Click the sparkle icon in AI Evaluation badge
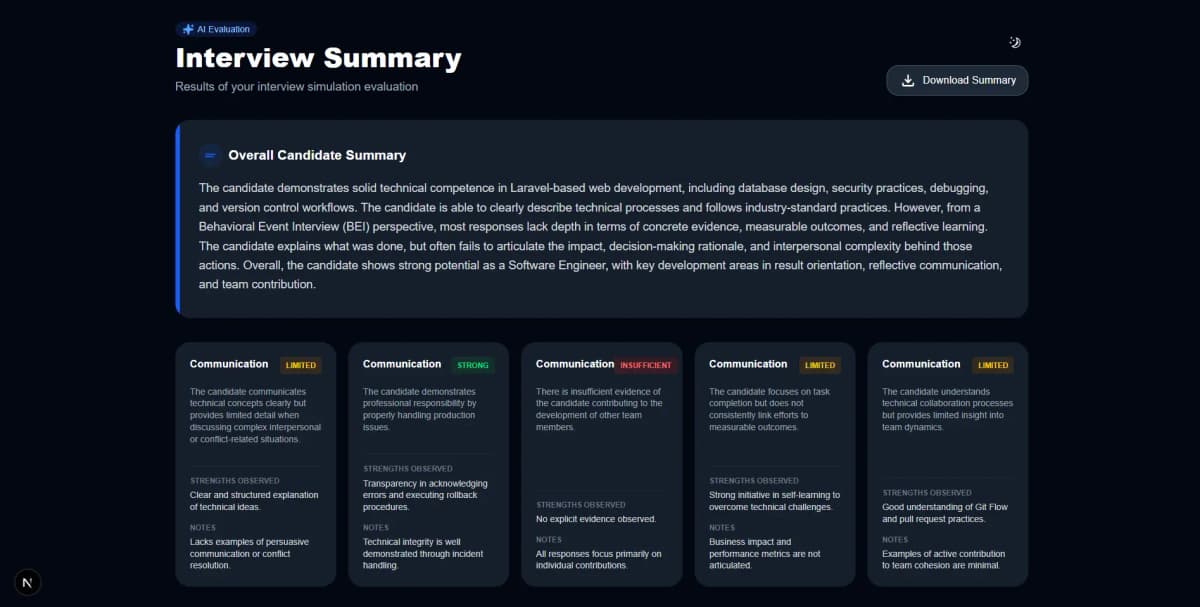Viewport: 1200px width, 607px height. (188, 30)
